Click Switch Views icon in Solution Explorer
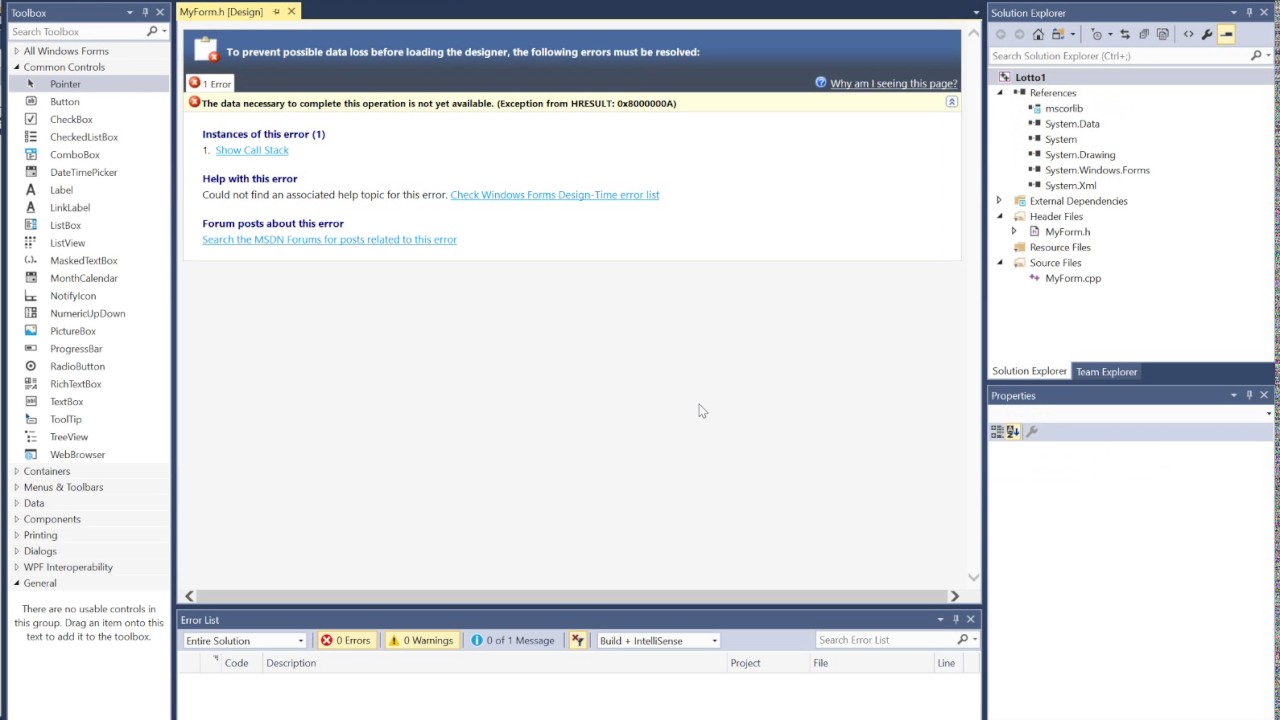 [1058, 34]
